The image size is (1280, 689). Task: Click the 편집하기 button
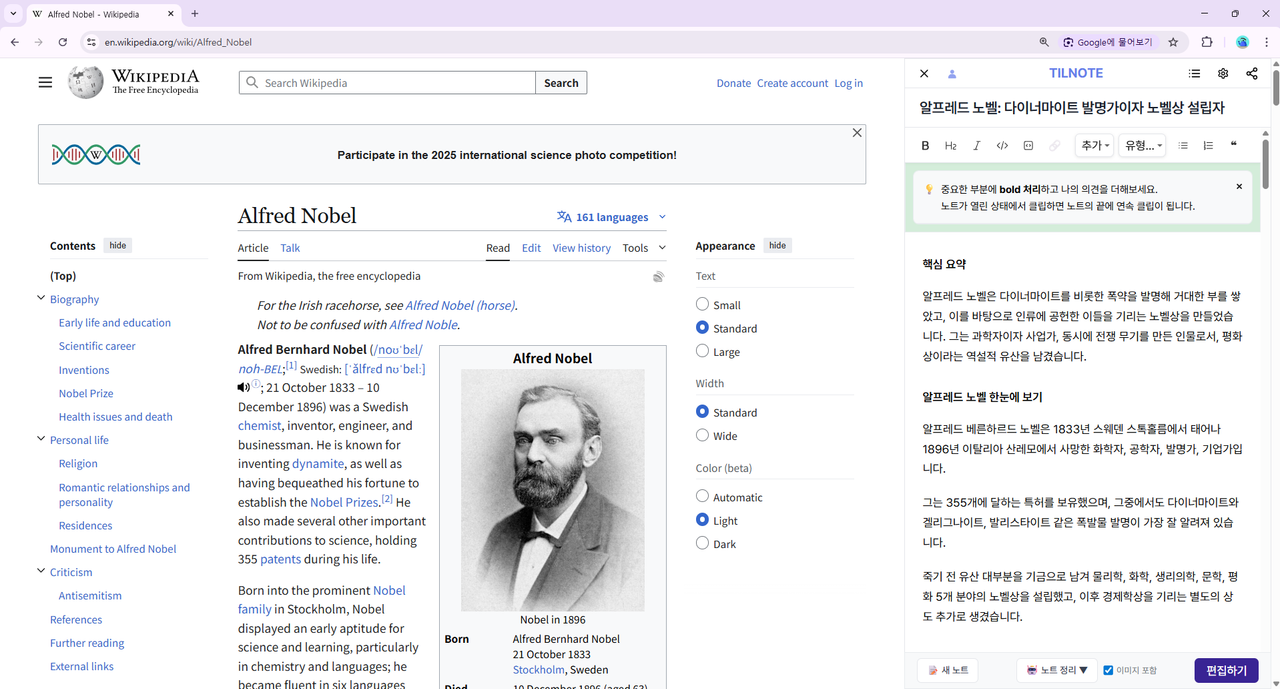pos(1227,670)
